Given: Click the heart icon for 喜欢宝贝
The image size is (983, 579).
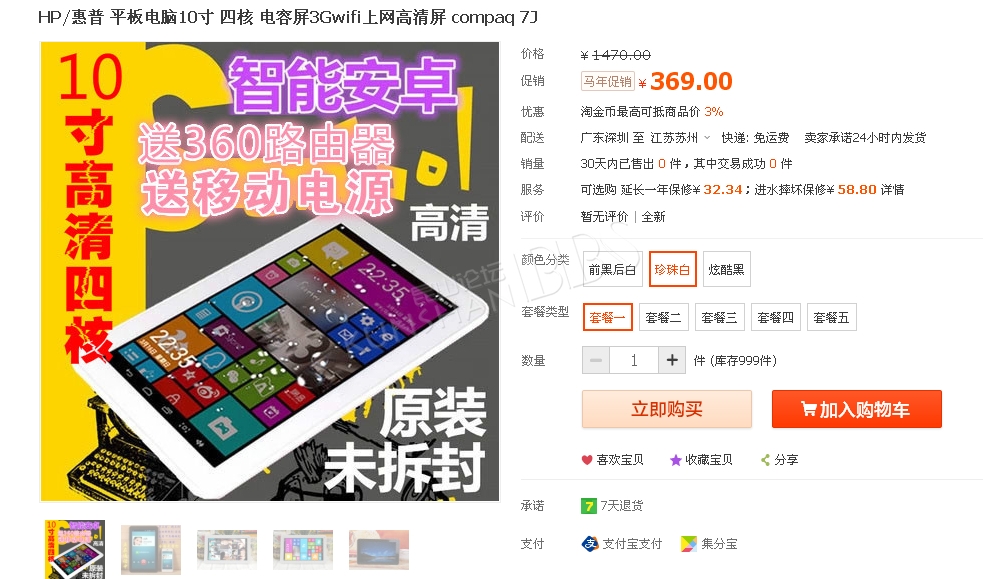Looking at the screenshot, I should pos(587,460).
